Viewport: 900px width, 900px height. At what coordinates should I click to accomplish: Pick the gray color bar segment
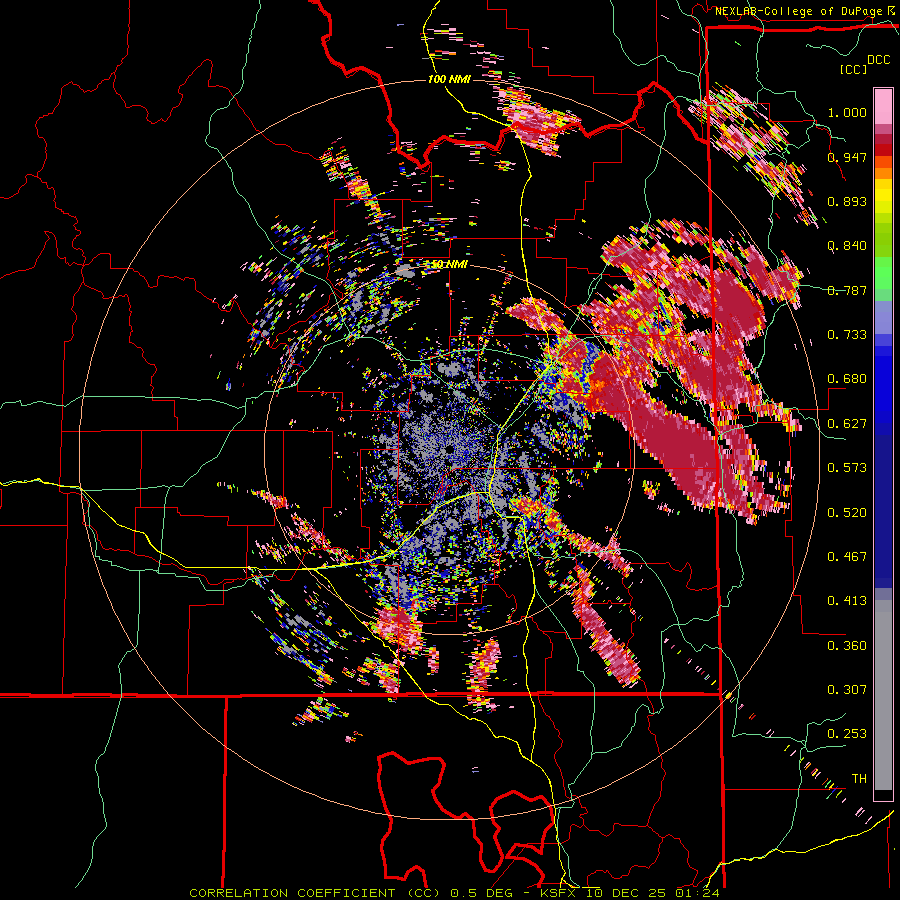click(x=883, y=695)
